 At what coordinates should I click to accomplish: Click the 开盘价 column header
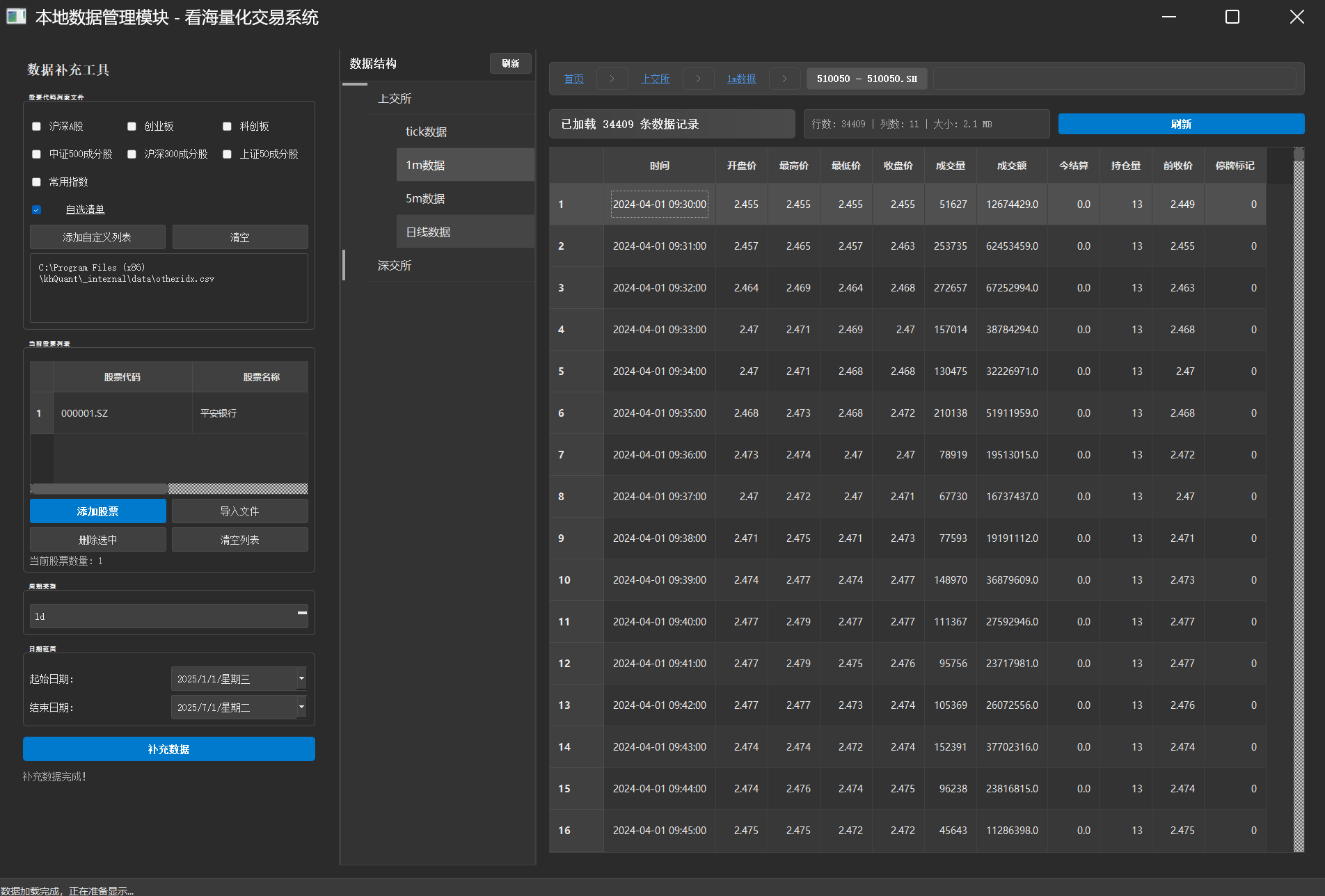[x=742, y=166]
